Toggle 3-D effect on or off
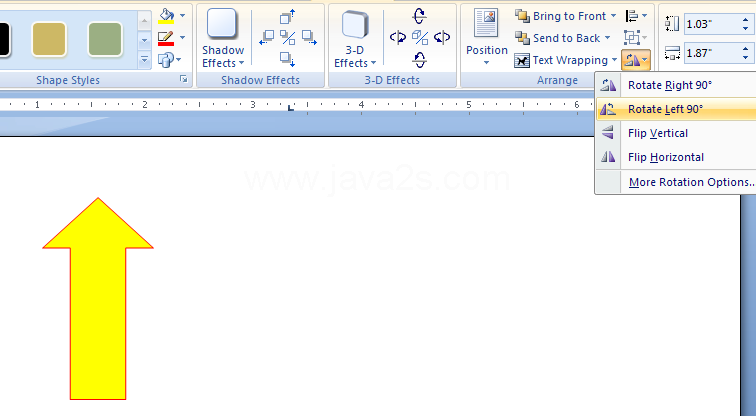The image size is (756, 416). (420, 38)
